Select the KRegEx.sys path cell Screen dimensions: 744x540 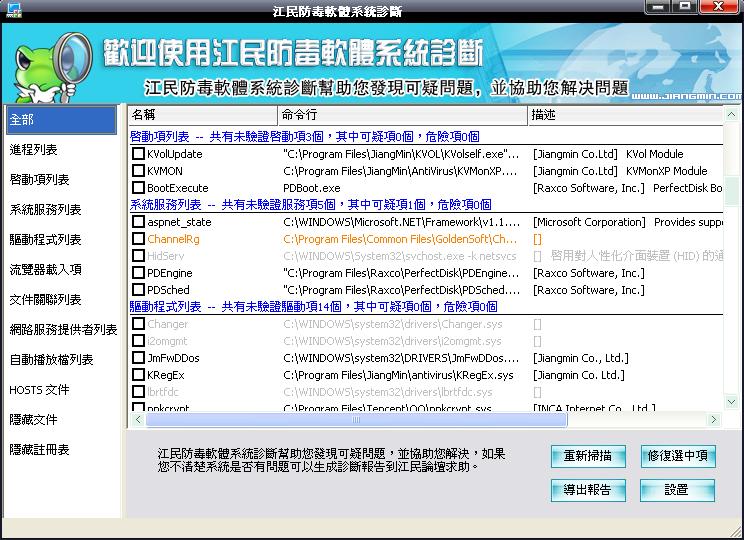tap(398, 375)
